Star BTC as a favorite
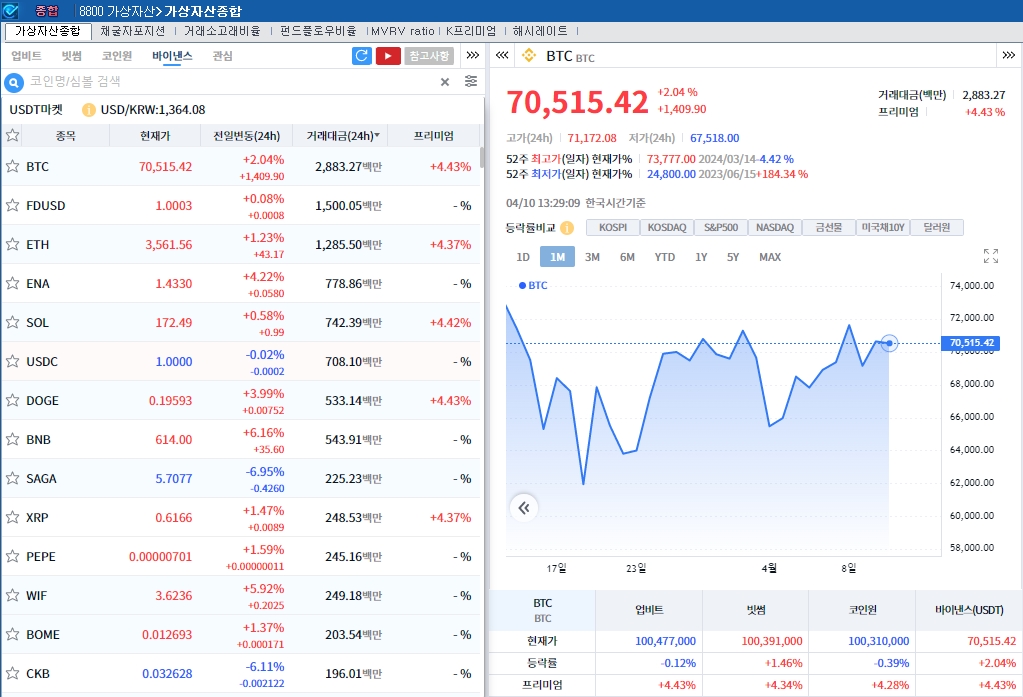 click(12, 166)
